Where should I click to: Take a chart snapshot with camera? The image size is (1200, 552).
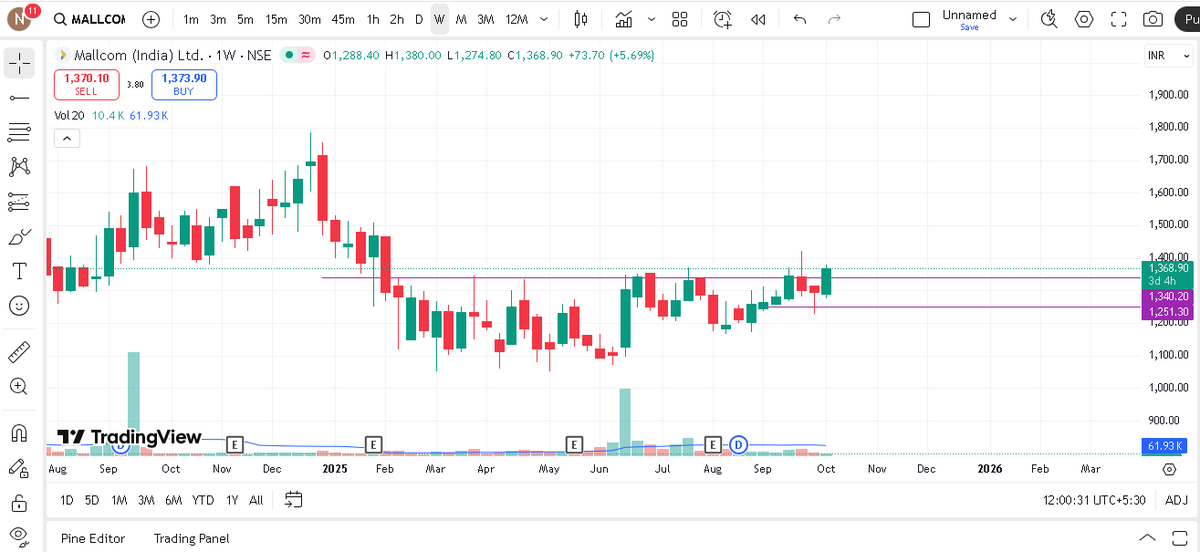coord(1153,19)
